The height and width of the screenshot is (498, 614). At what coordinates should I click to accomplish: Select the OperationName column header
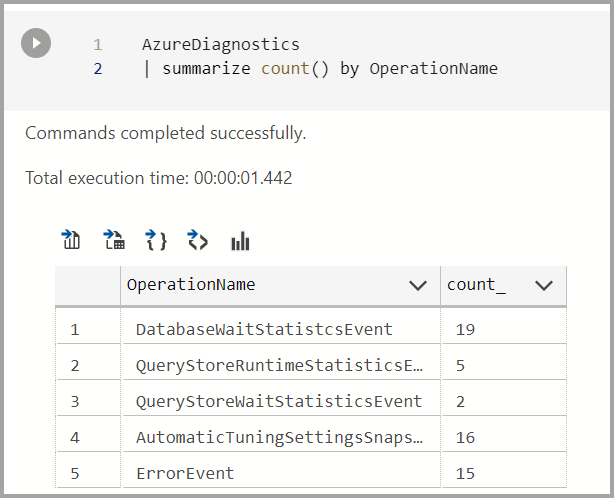pos(280,285)
